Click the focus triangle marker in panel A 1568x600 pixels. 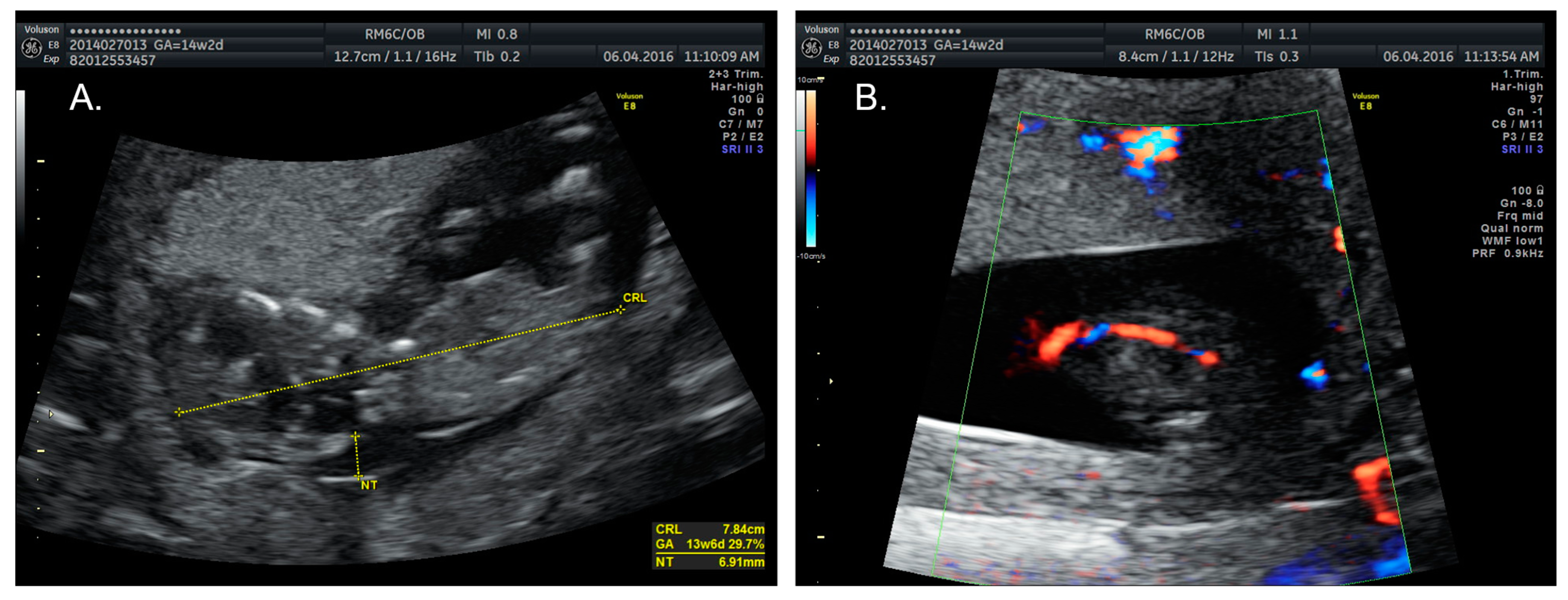[51, 414]
